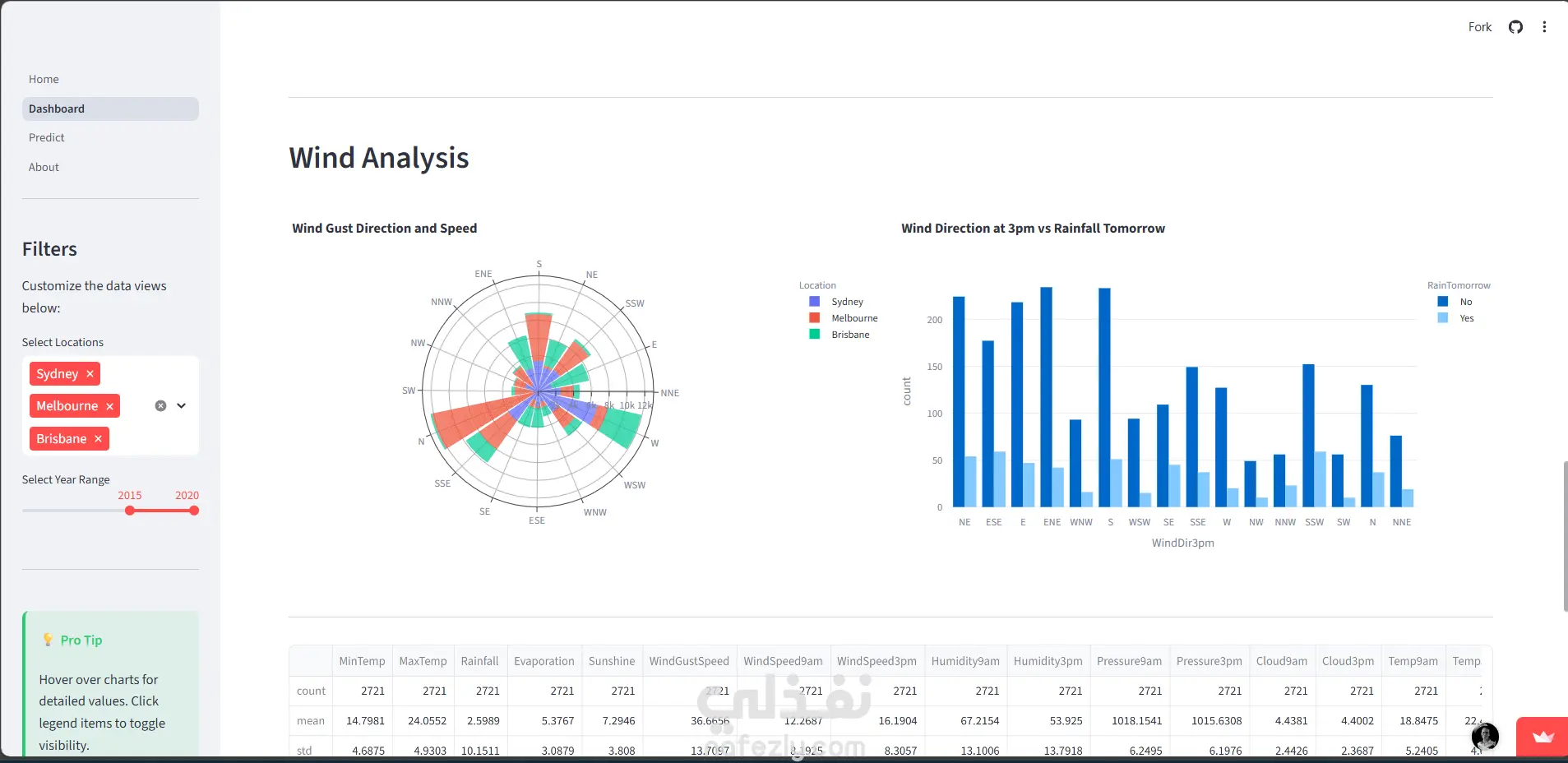Expand the Select Locations dropdown arrow
The height and width of the screenshot is (763, 1568).
(182, 406)
